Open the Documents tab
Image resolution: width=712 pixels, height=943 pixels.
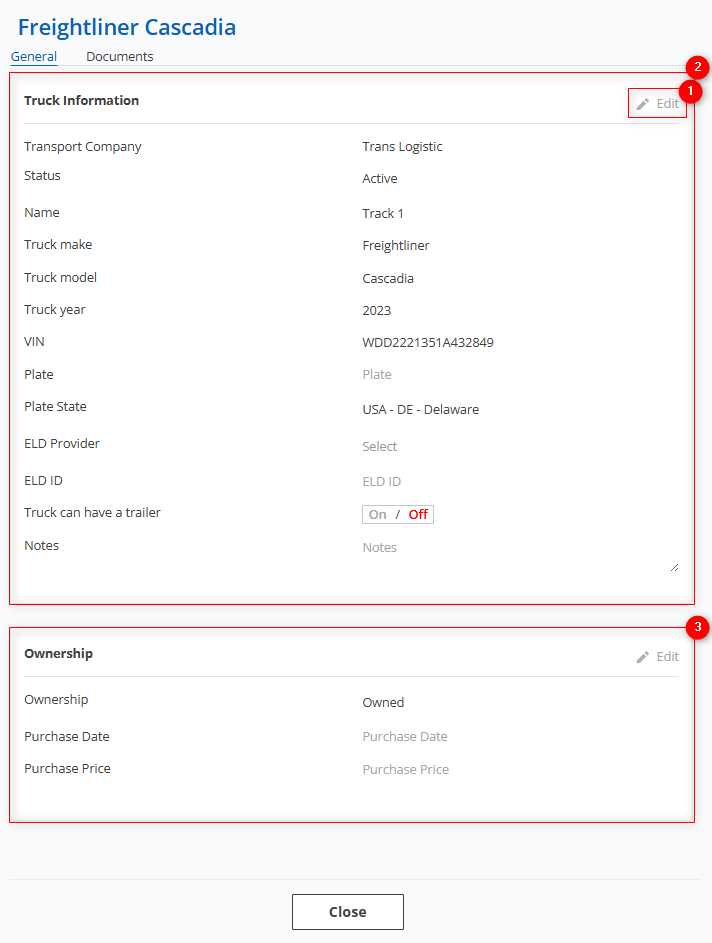point(120,57)
